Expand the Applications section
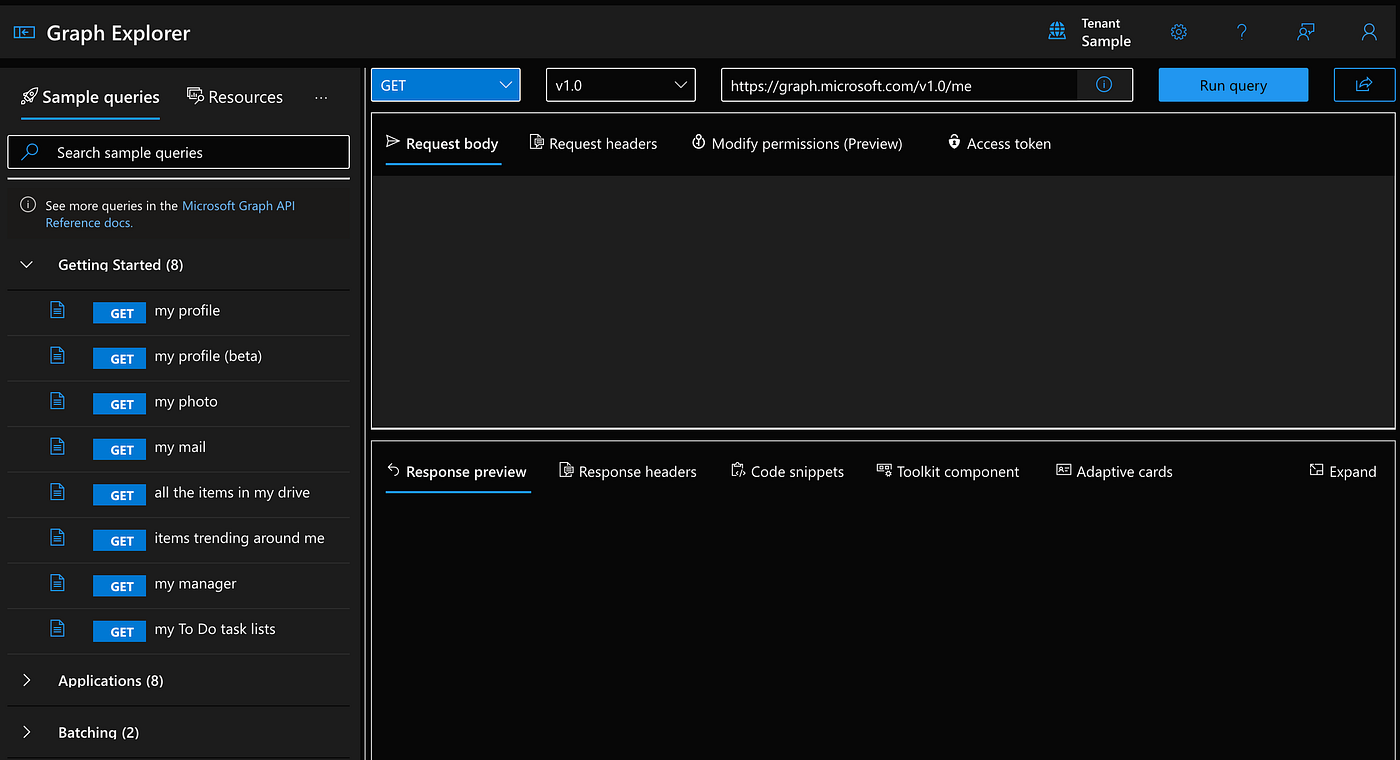 27,680
